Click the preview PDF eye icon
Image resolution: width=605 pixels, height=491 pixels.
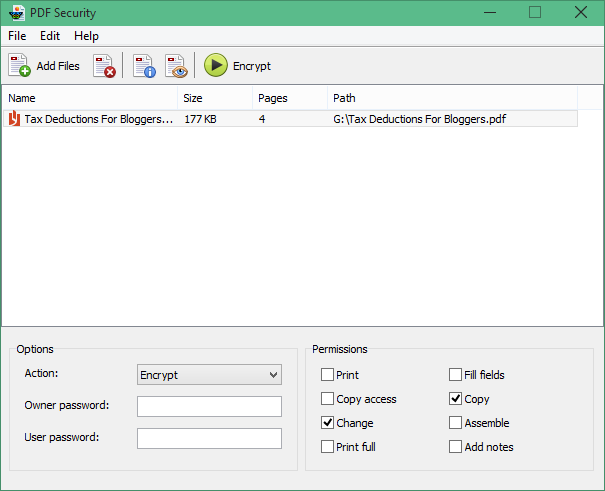point(176,66)
